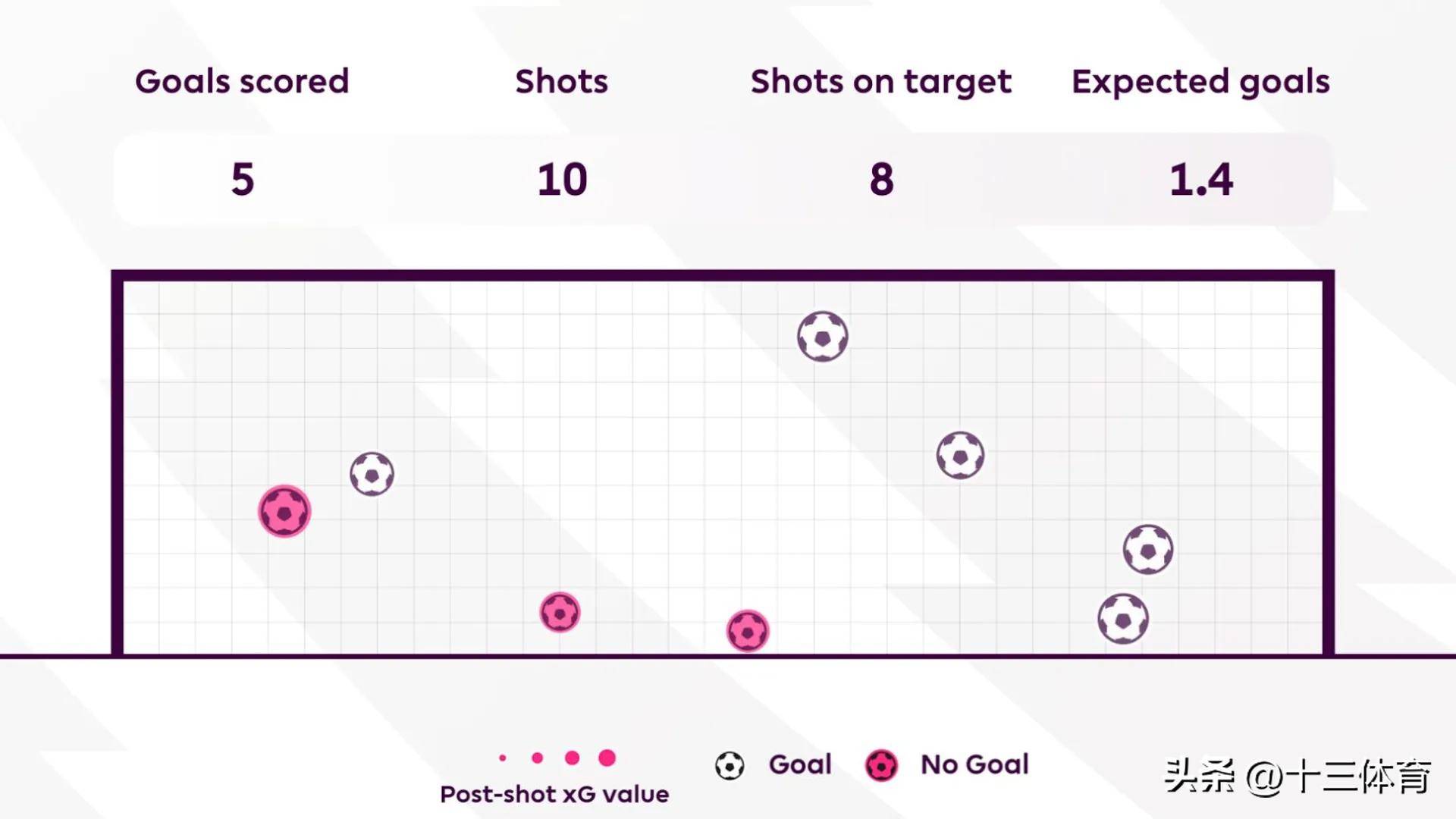The width and height of the screenshot is (1456, 819).
Task: Pick the largest pink no-goal ball on the left
Action: tap(284, 511)
